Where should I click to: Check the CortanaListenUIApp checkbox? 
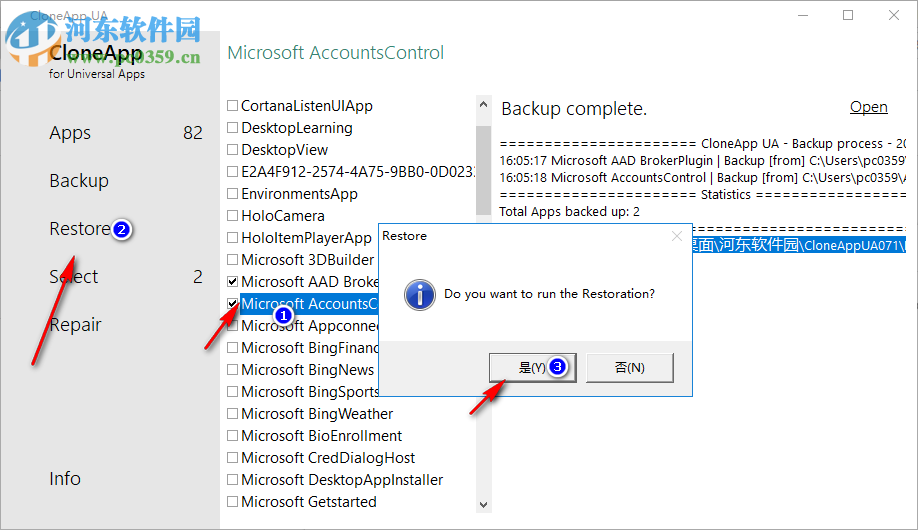(233, 106)
